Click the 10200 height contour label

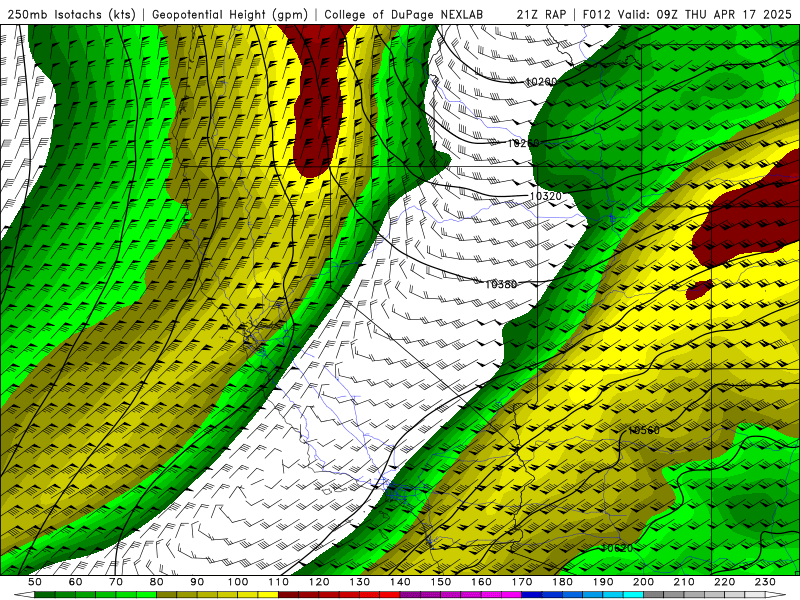tap(541, 82)
